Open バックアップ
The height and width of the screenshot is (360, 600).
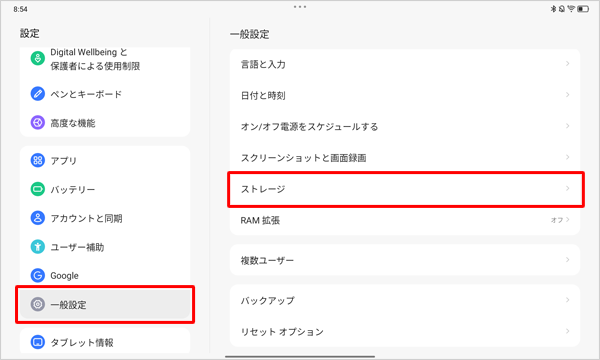point(405,300)
